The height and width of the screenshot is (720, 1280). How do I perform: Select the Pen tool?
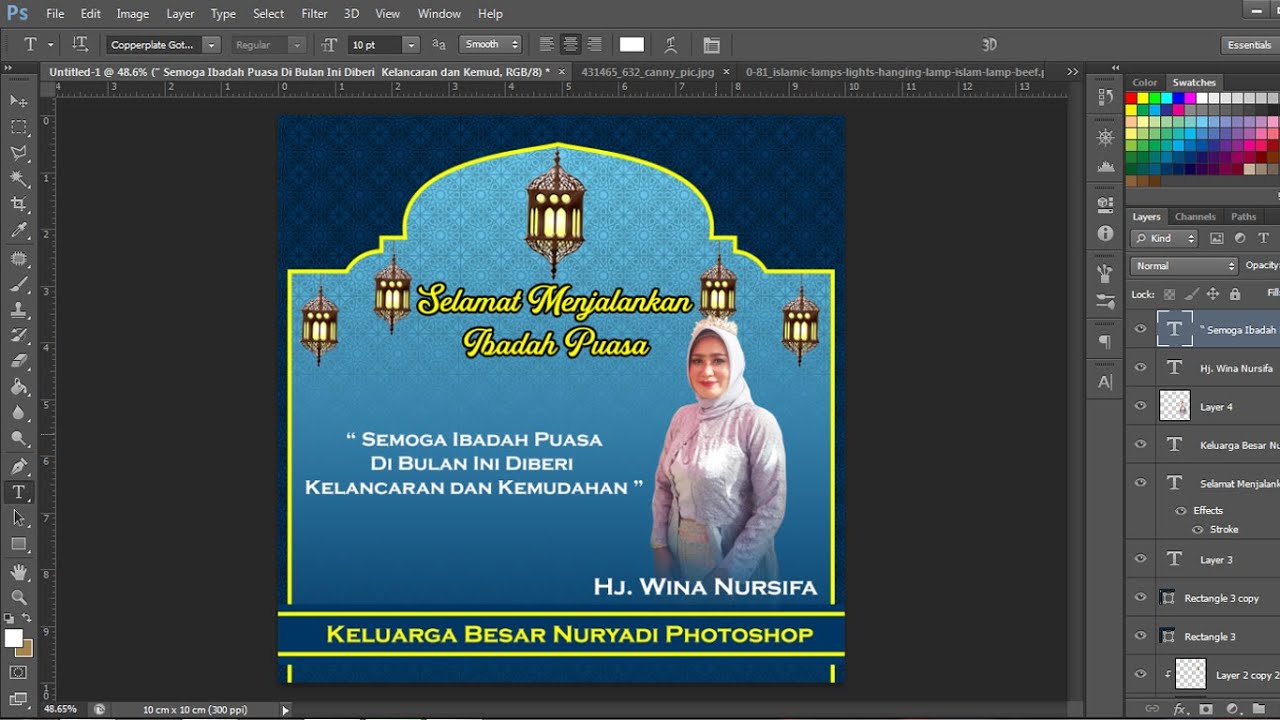pos(18,467)
